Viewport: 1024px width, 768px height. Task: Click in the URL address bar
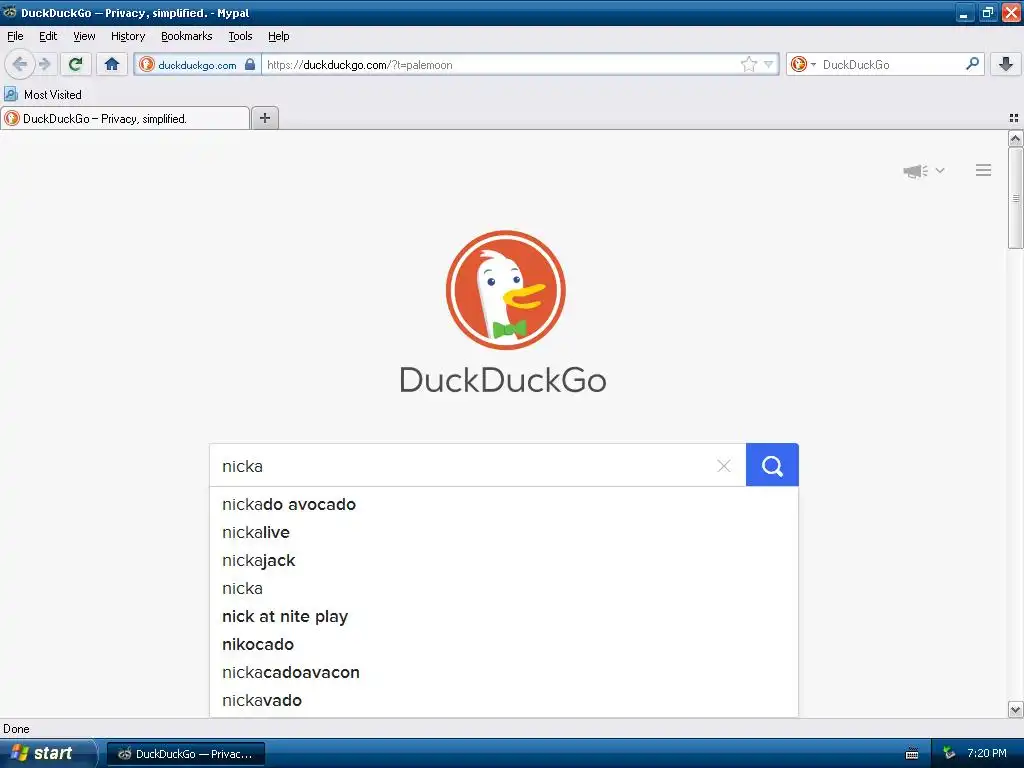[500, 65]
